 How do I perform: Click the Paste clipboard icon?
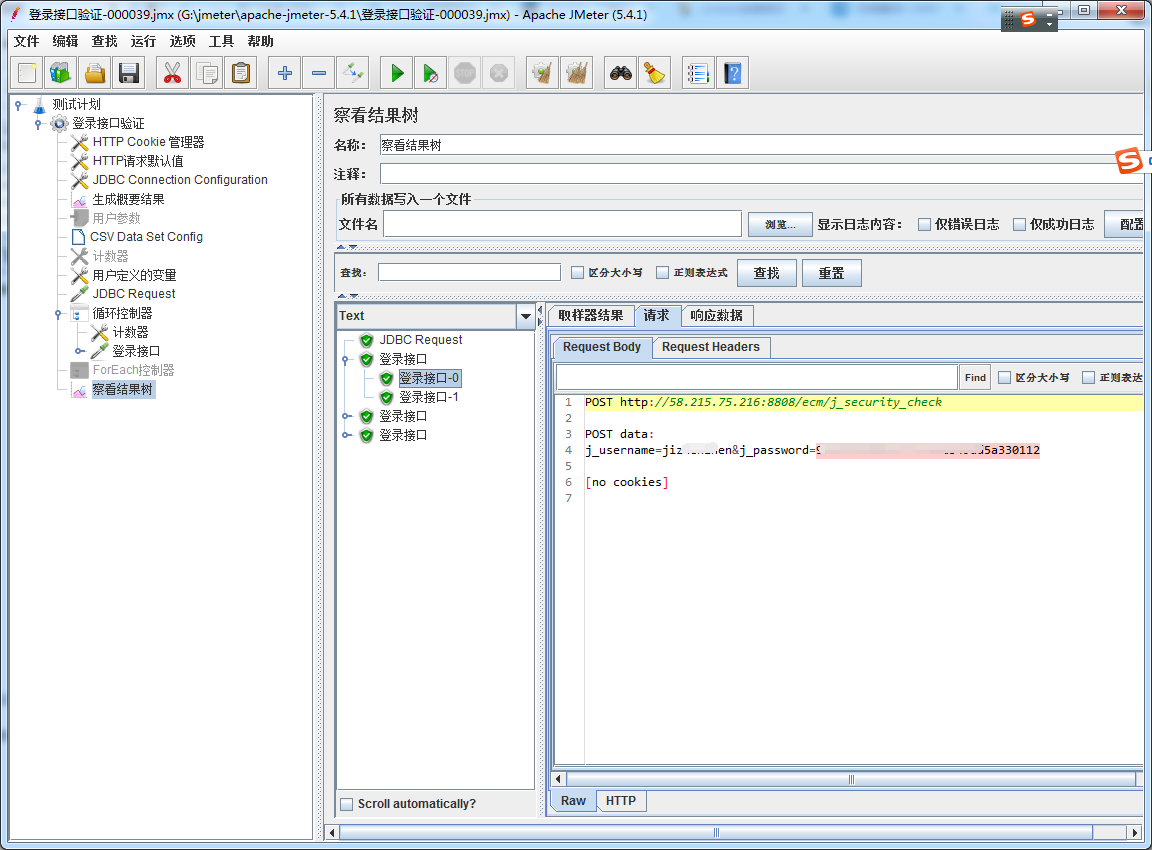[240, 73]
